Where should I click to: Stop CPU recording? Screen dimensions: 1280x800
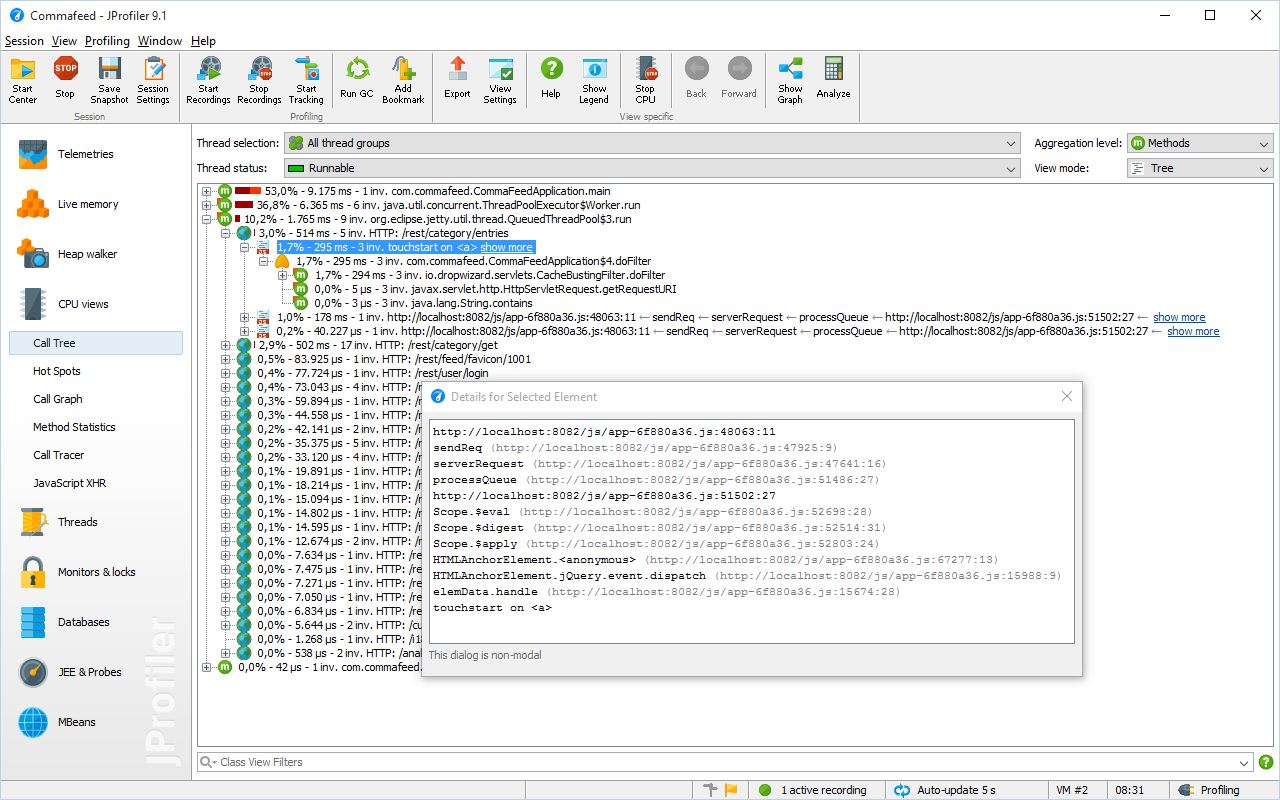645,80
